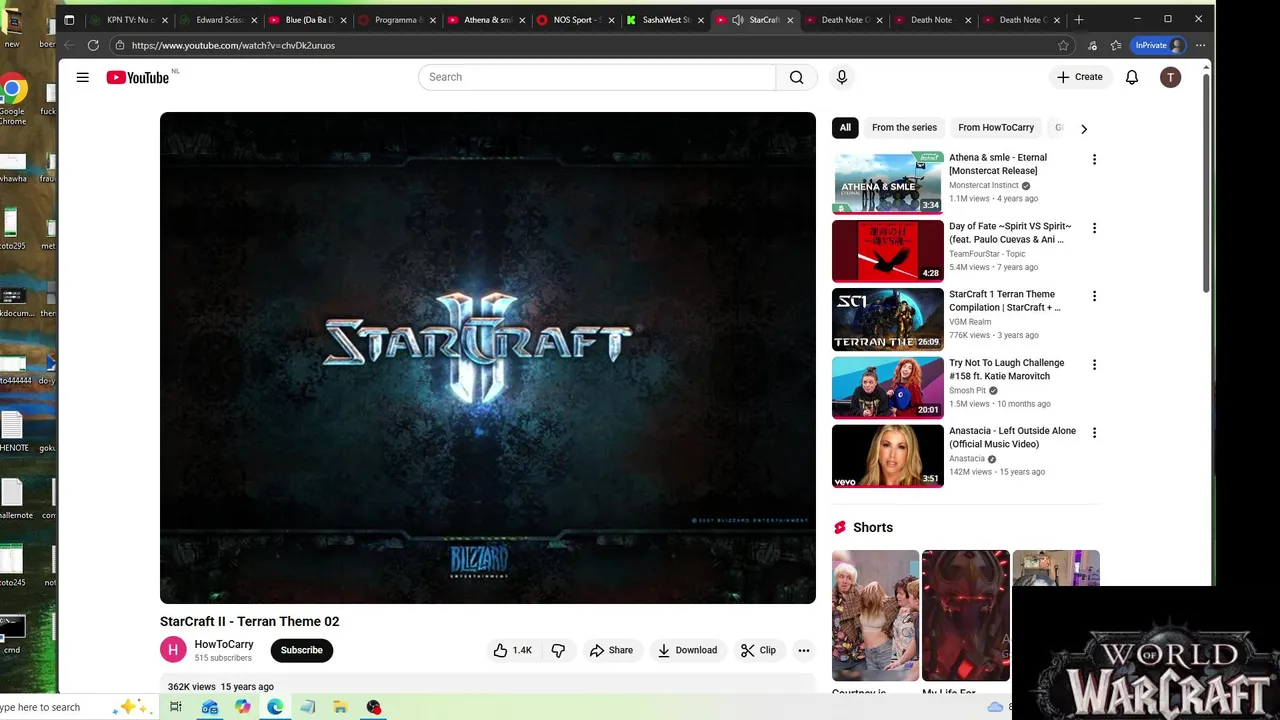The image size is (1280, 720).
Task: Open Anastacia Left Outside Alone thumbnail
Action: click(x=888, y=456)
